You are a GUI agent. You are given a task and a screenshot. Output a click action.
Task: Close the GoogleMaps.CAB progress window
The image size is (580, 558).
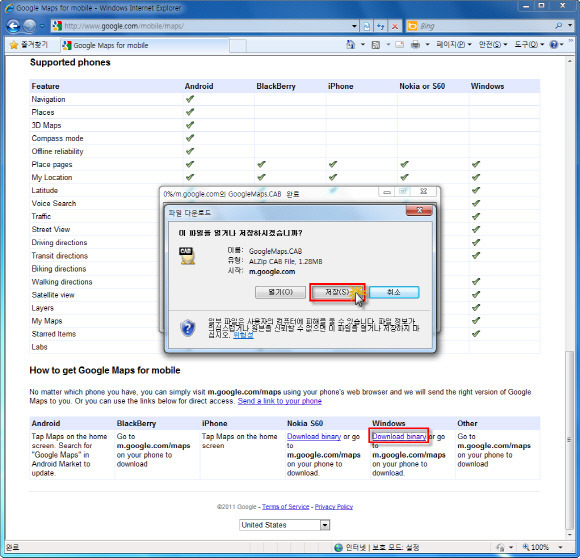pyautogui.click(x=424, y=192)
